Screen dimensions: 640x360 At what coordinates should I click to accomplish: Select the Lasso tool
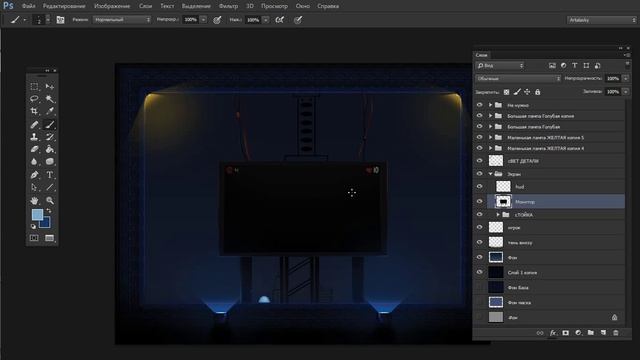(x=34, y=99)
